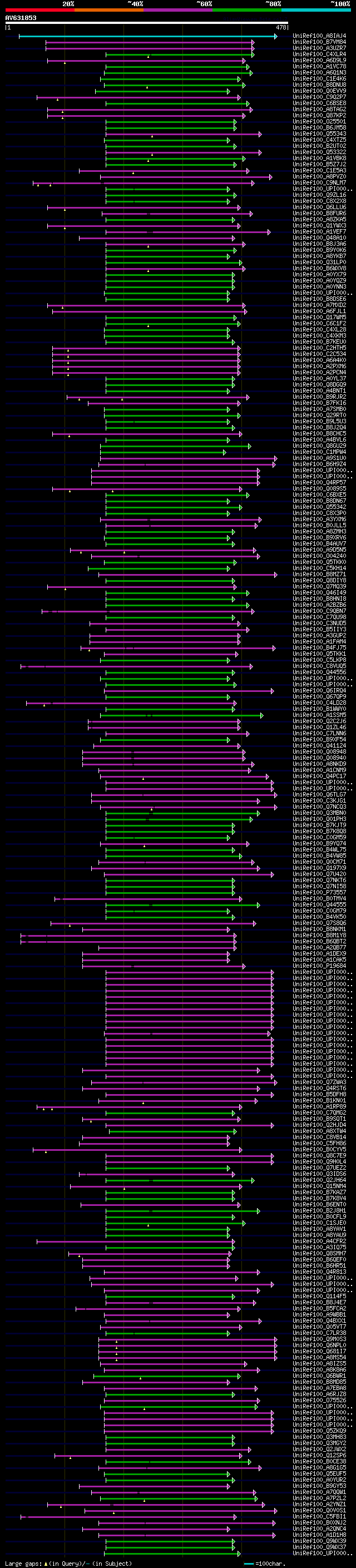The height and width of the screenshot is (1568, 356).
Task: Select the UniRef100_A8PVZ0 label
Action: [x=319, y=176]
